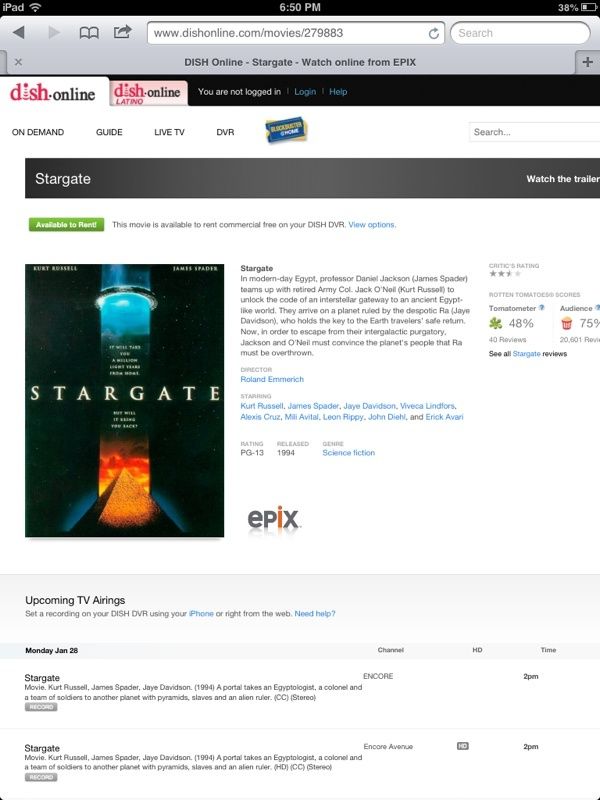Record the ENCORE Stargate airing

(x=41, y=707)
